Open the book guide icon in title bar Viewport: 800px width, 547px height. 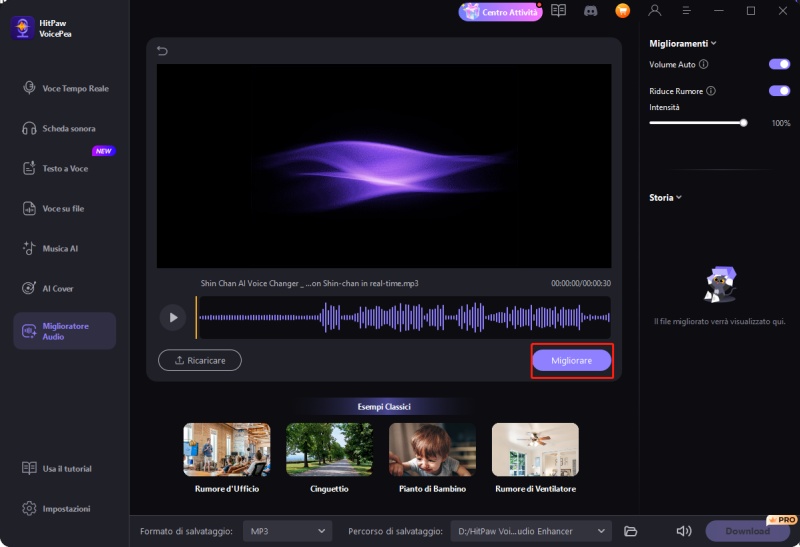tap(559, 11)
